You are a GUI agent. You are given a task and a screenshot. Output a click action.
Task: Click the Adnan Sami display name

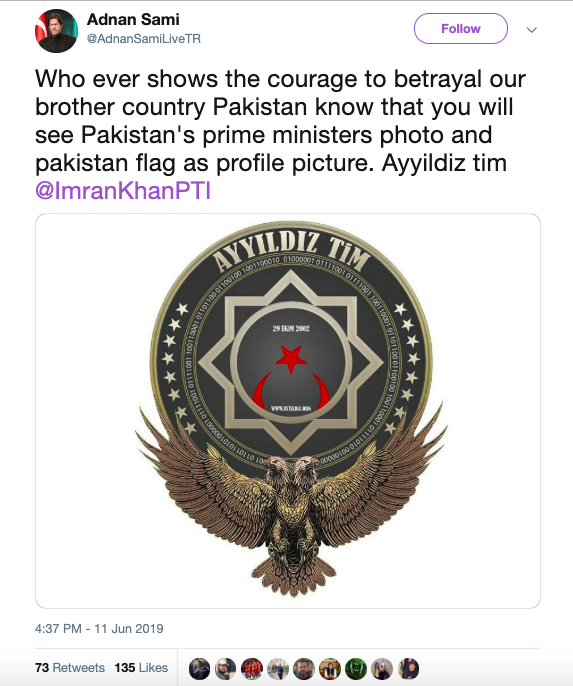pos(133,19)
